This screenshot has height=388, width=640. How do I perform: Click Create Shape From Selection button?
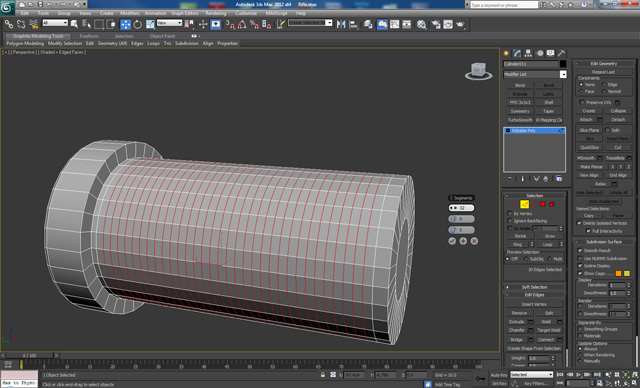click(x=534, y=348)
